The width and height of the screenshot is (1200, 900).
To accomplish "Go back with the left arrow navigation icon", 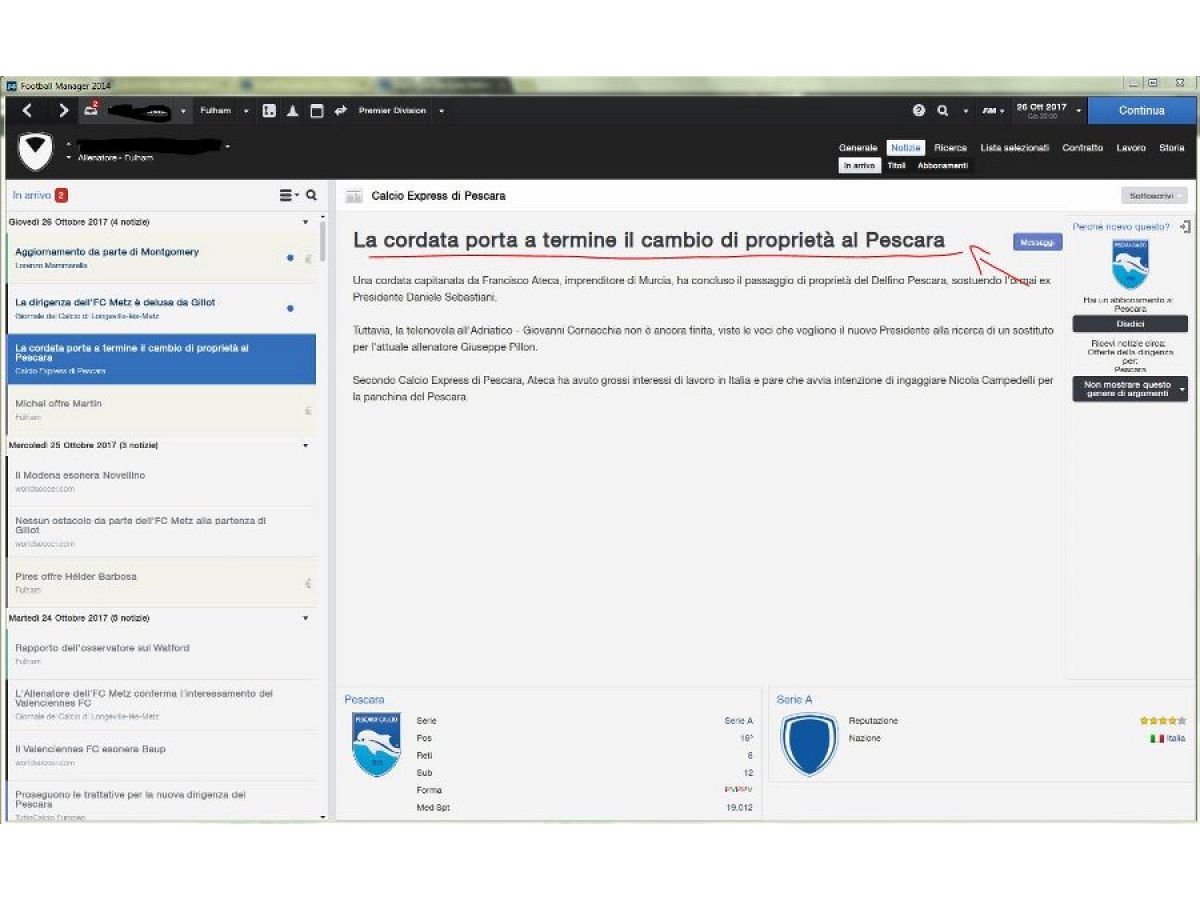I will [28, 111].
